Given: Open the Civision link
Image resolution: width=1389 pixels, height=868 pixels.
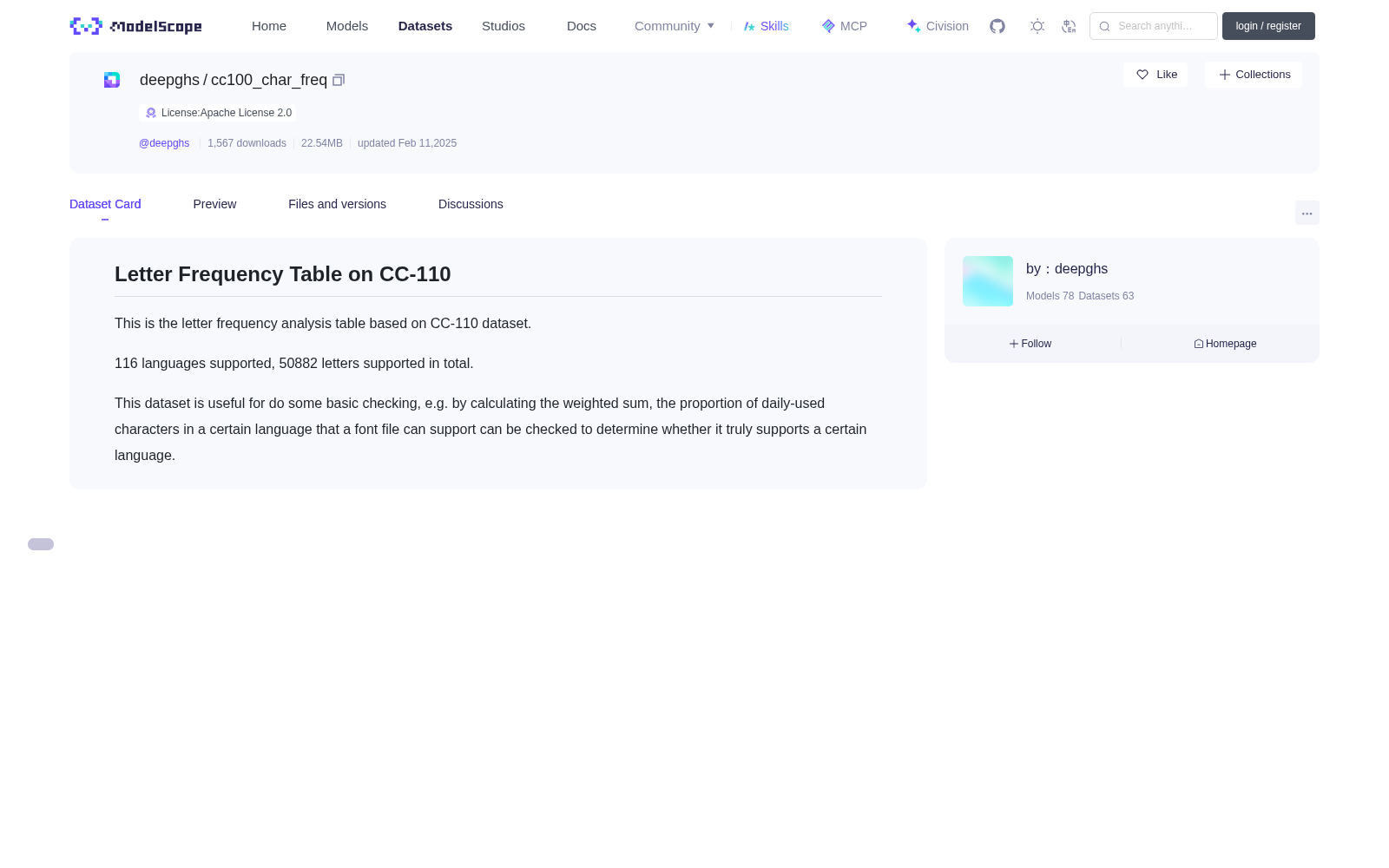Looking at the screenshot, I should 938,26.
